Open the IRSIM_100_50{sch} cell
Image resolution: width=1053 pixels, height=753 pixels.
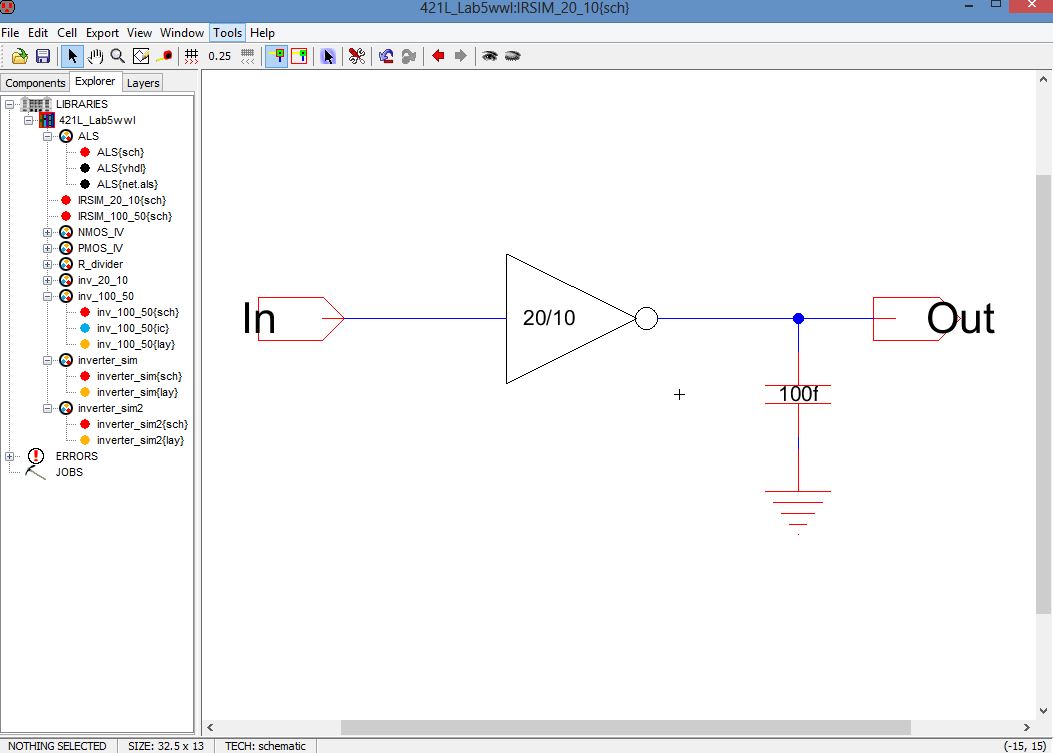pos(124,216)
